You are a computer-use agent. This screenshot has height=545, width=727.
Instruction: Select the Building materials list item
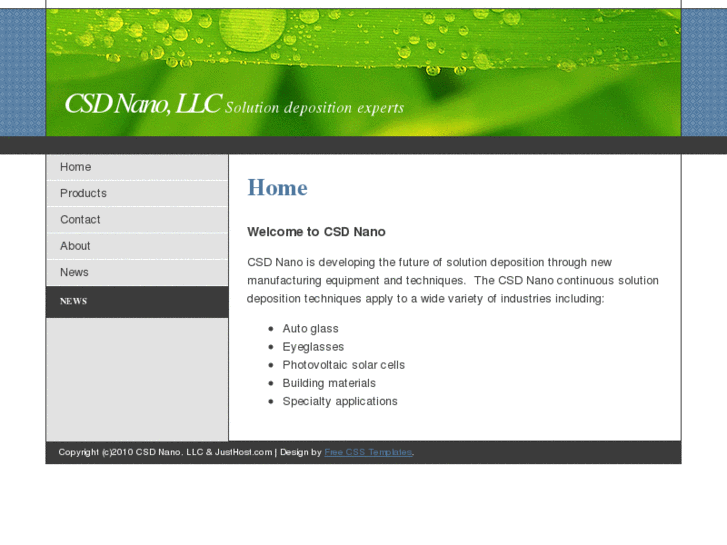pyautogui.click(x=329, y=383)
